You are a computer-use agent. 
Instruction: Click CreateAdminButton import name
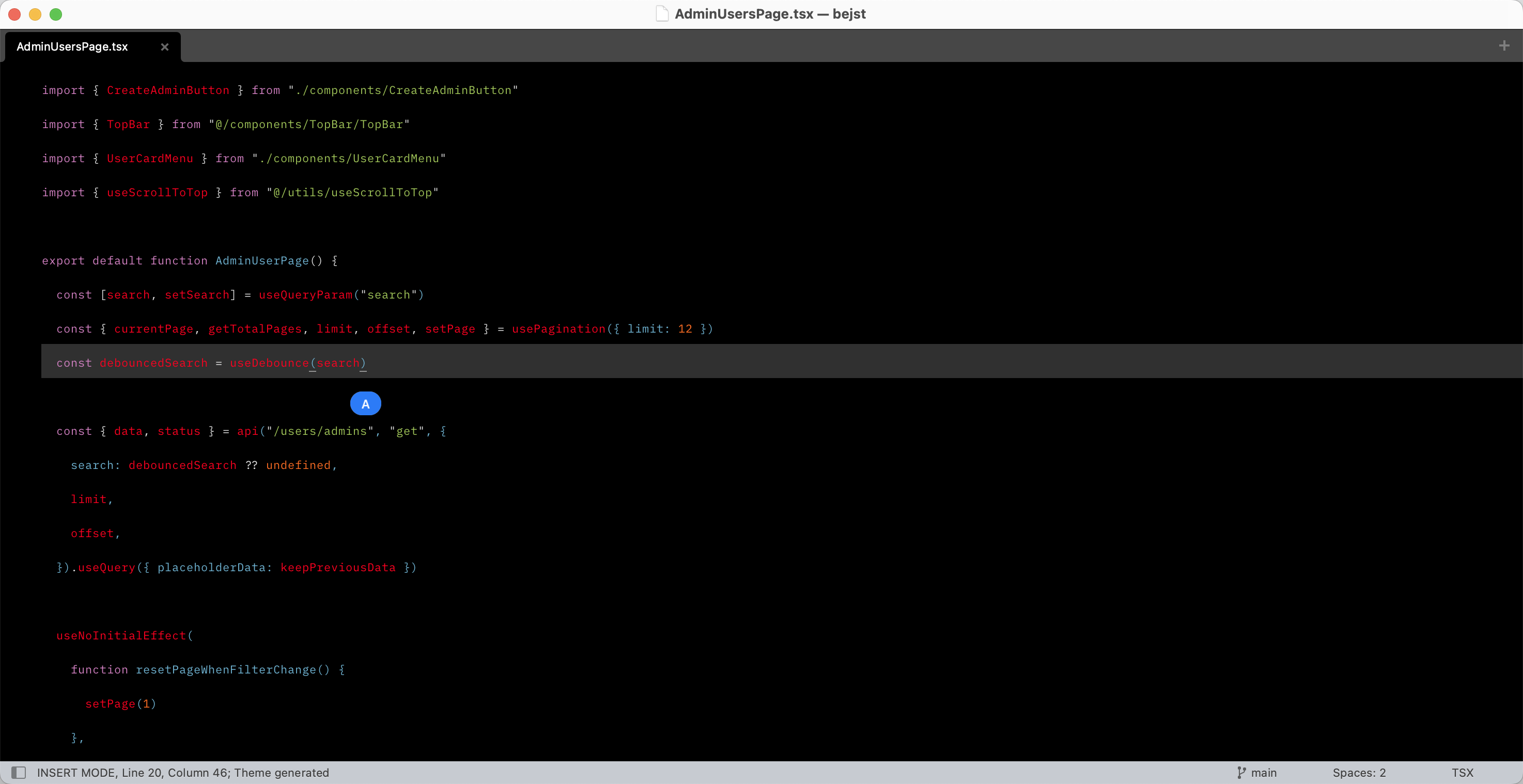[x=168, y=90]
